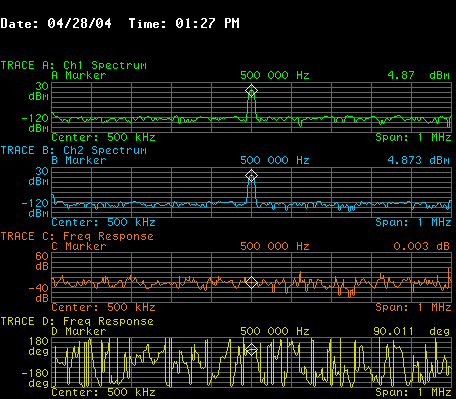
Task: Click Trace C 500 000 Hz marker frequency
Action: point(275,246)
